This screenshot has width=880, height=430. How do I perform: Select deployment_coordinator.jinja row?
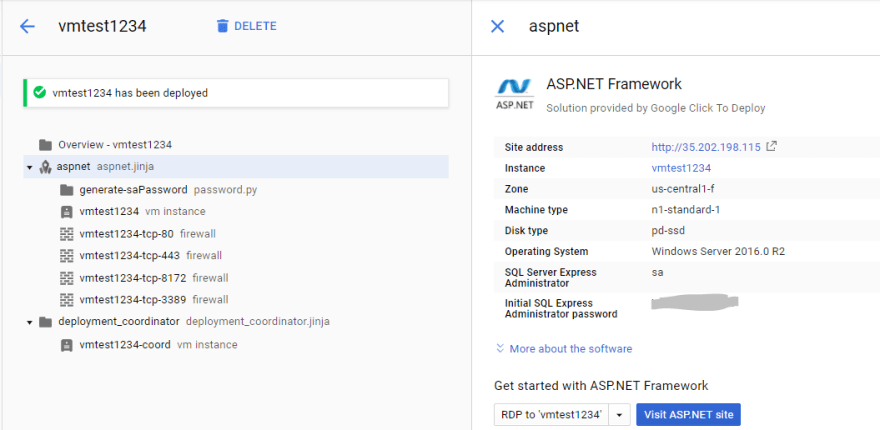(194, 322)
